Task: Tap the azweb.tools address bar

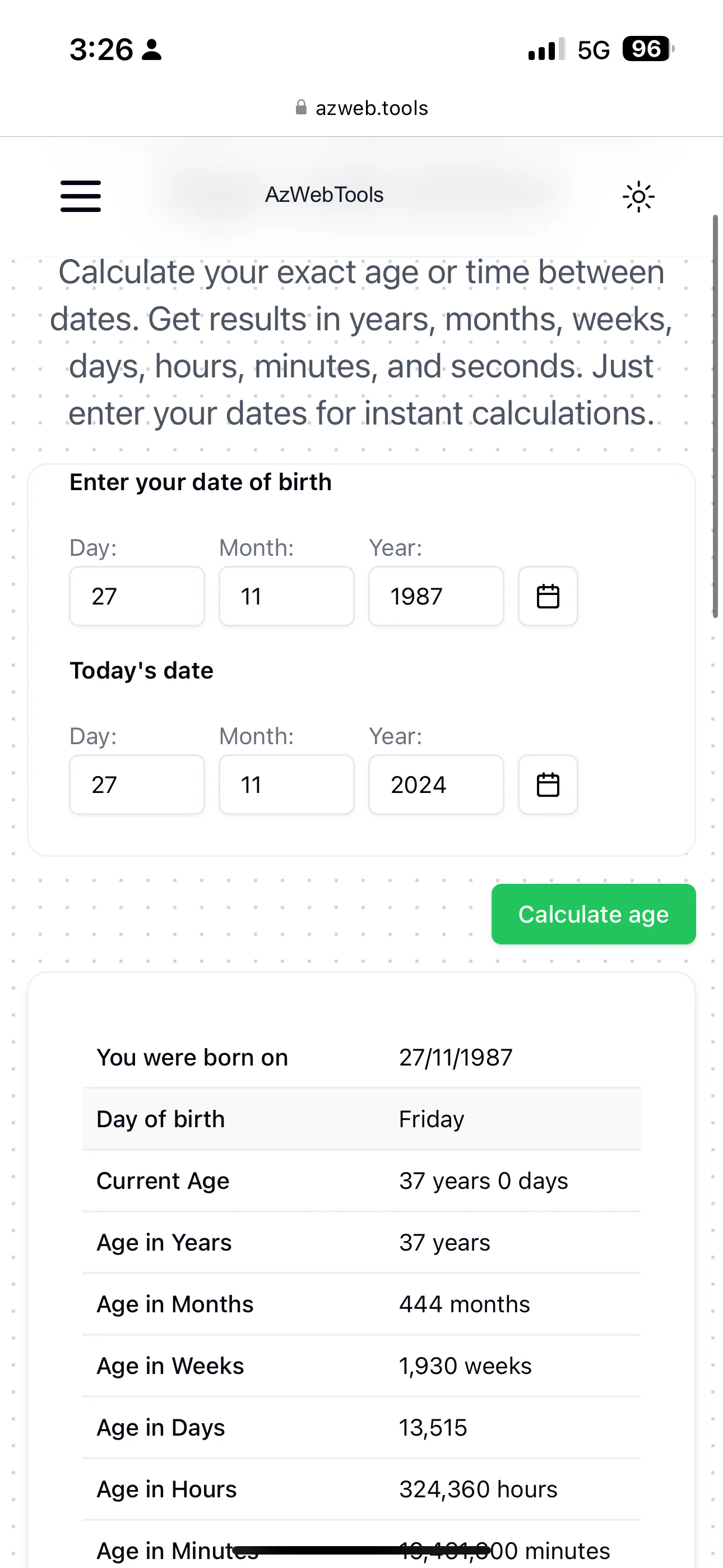Action: (x=361, y=108)
